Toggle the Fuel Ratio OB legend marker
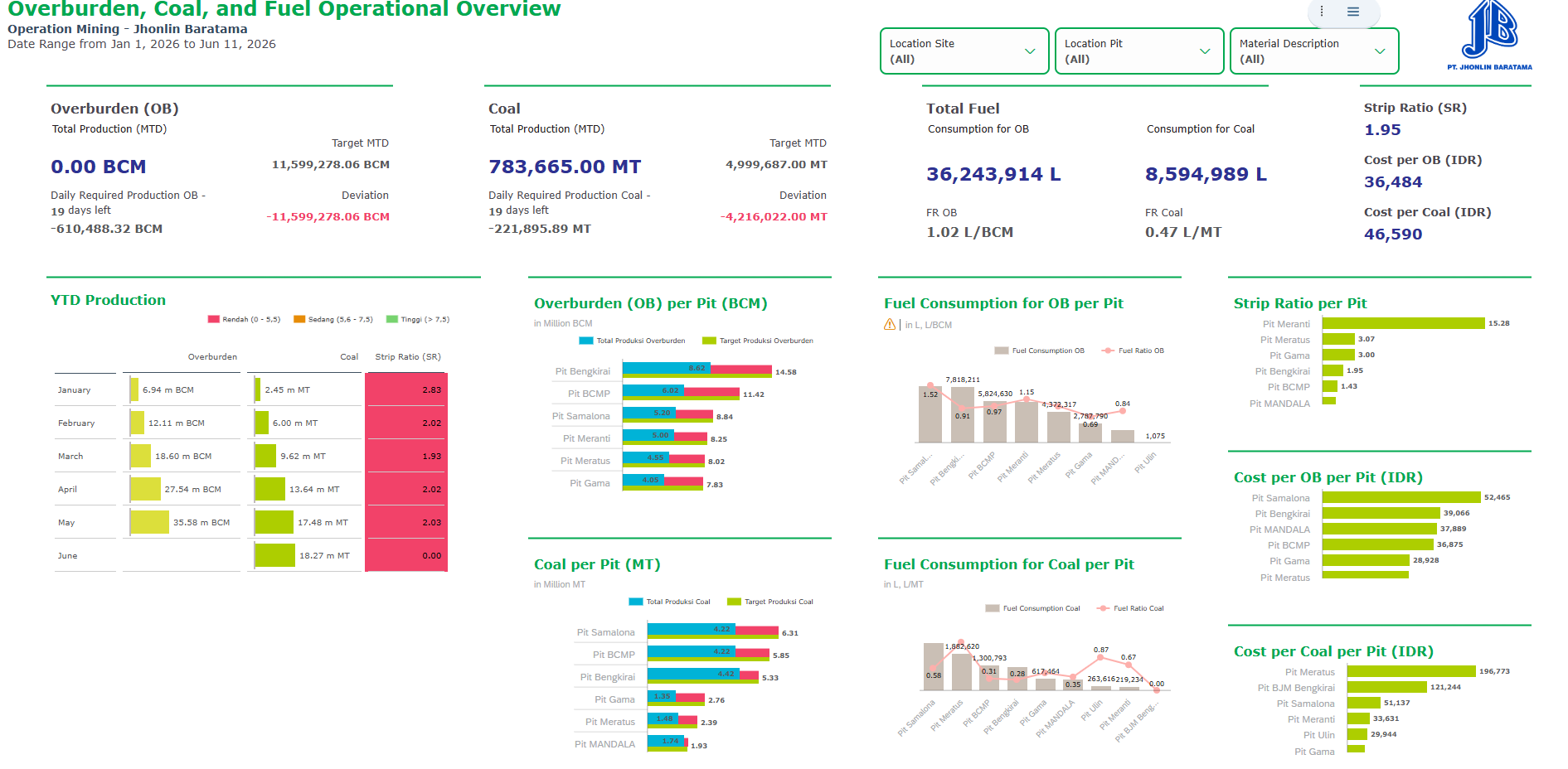Screen dimensions: 1568x769 (1108, 351)
